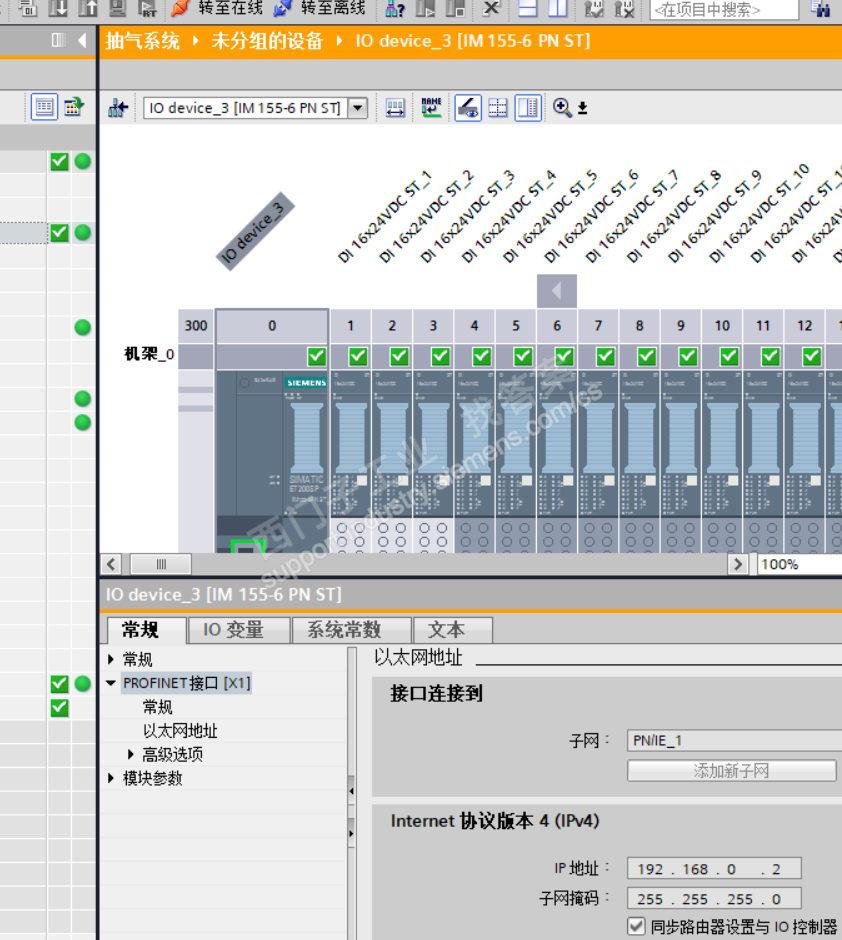Click the NAME assign device name icon
This screenshot has height=940, width=842.
click(x=431, y=107)
